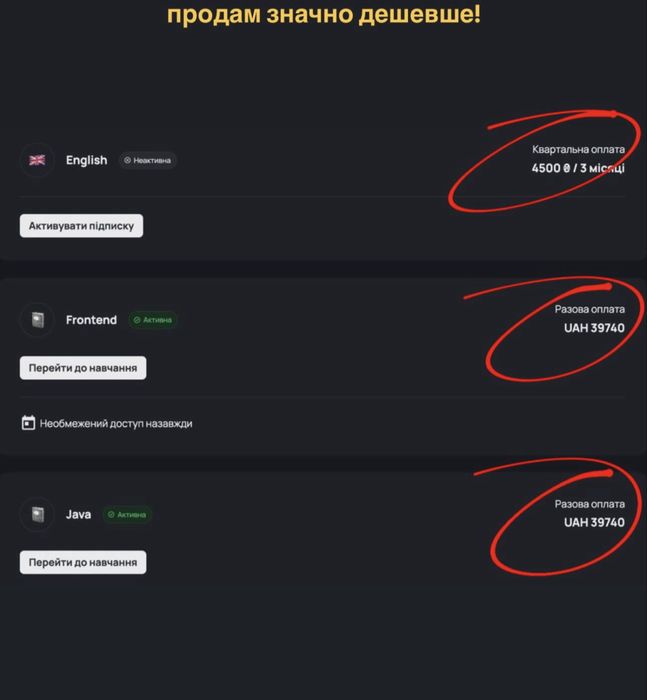This screenshot has height=700, width=647.
Task: Click the "Неактивна" status badge for English
Action: [x=148, y=160]
